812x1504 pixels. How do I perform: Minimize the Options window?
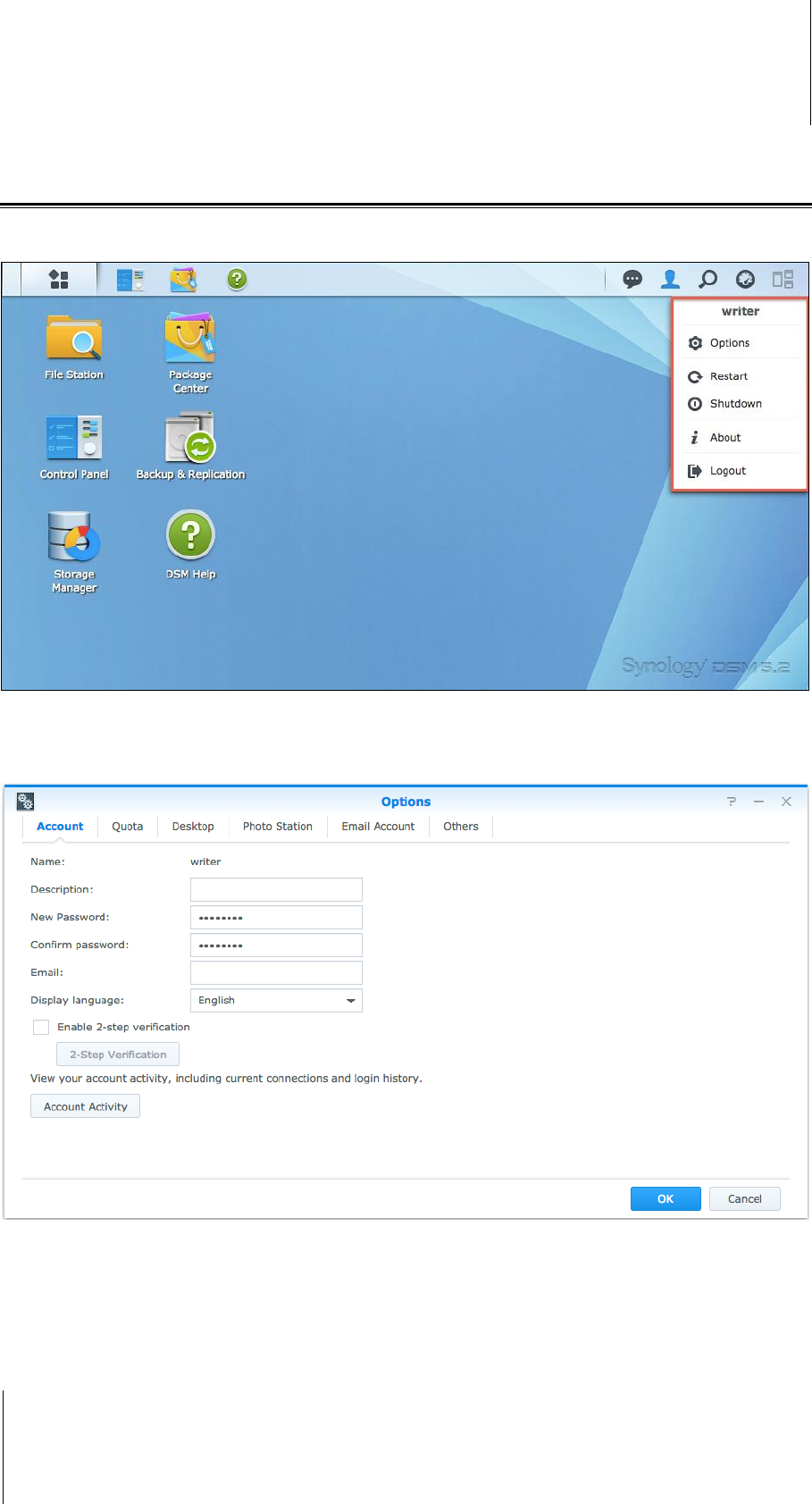point(758,802)
